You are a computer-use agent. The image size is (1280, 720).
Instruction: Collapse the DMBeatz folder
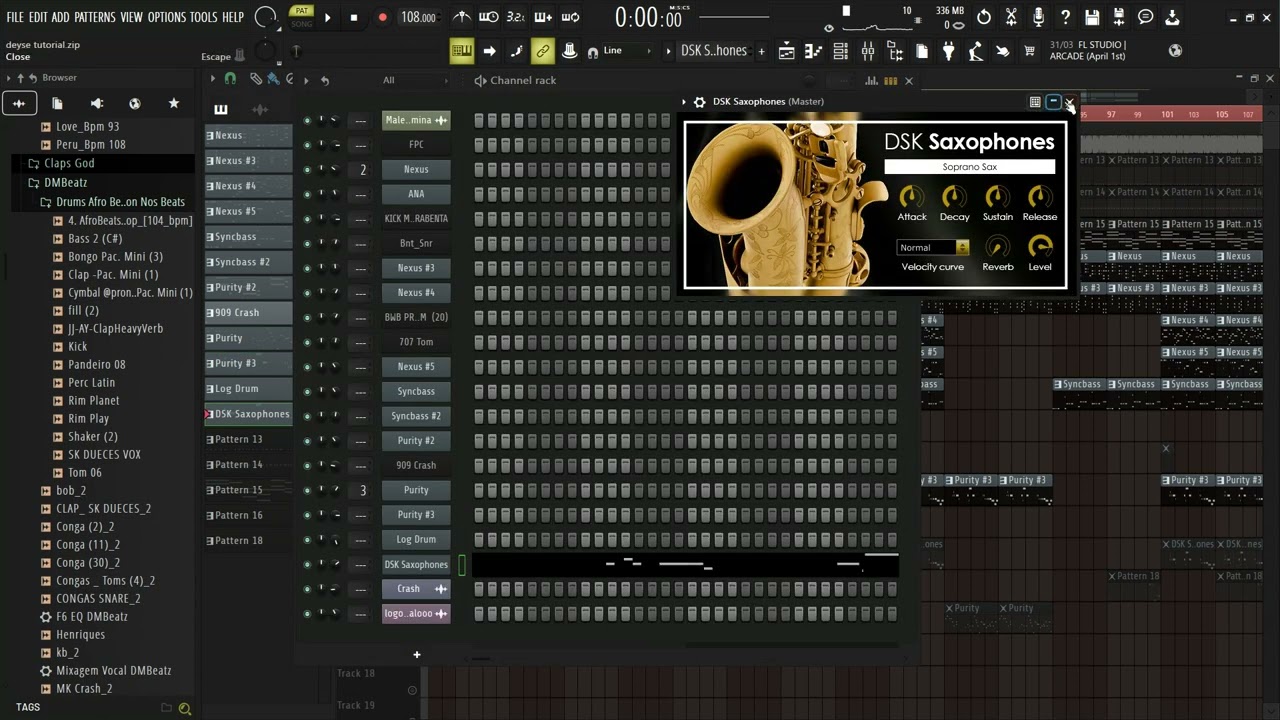[x=65, y=182]
